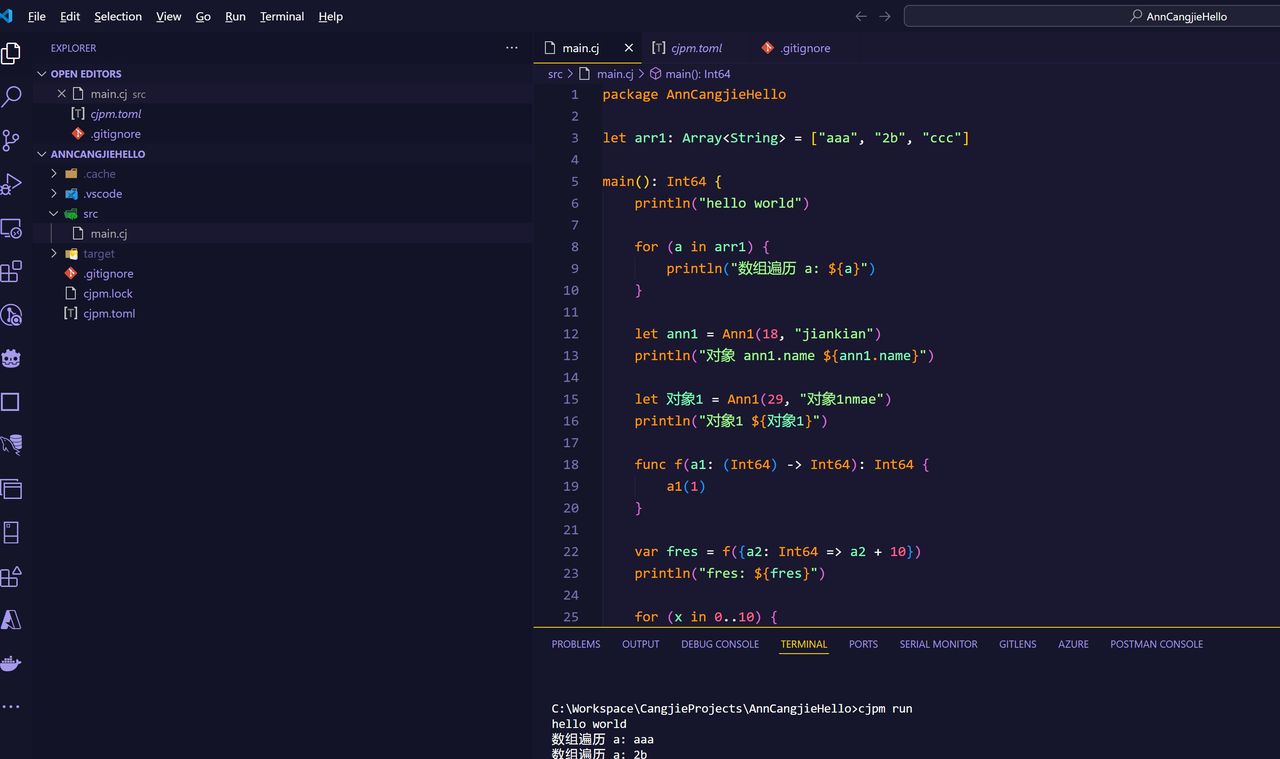Open the Search view in activity bar
This screenshot has height=759, width=1280.
pos(11,97)
